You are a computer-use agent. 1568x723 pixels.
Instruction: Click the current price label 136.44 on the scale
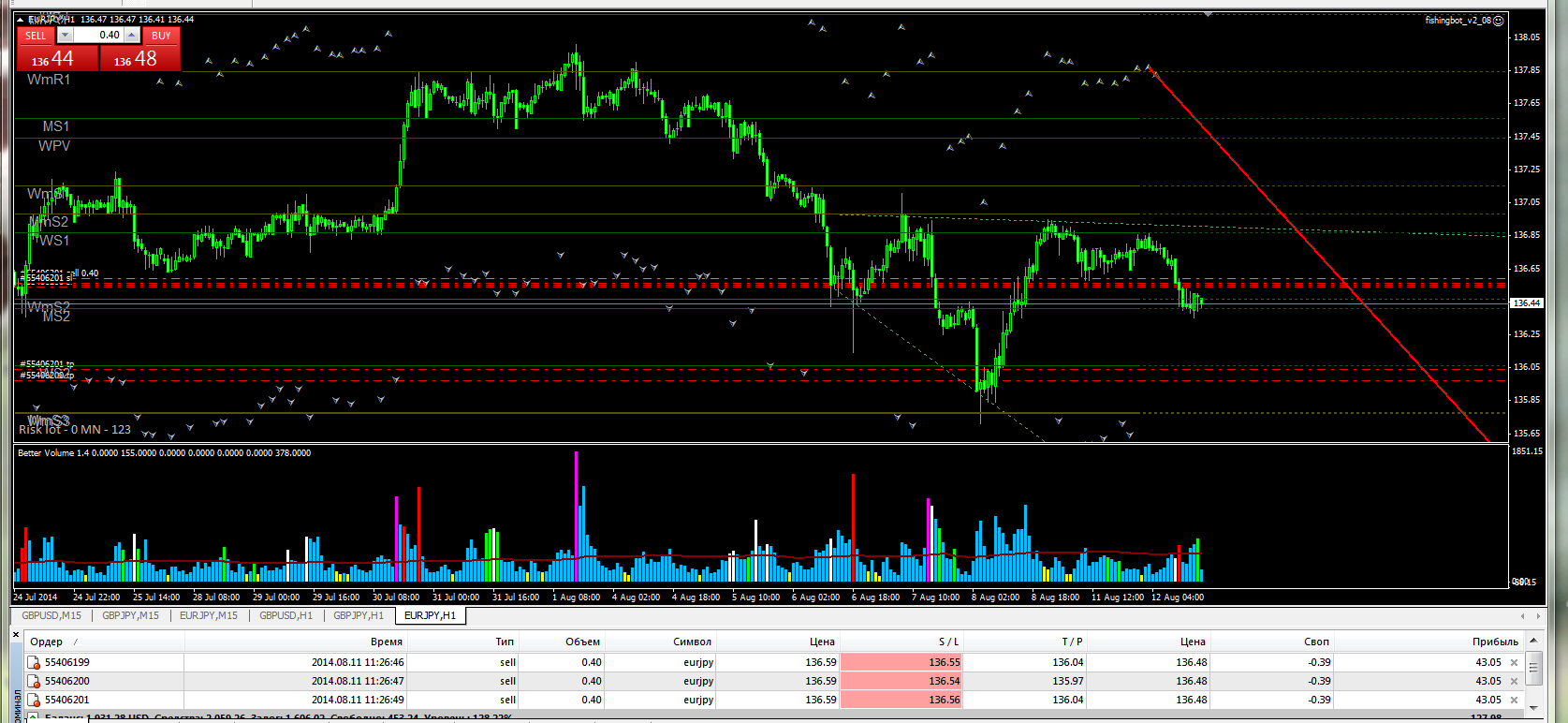click(x=1527, y=303)
